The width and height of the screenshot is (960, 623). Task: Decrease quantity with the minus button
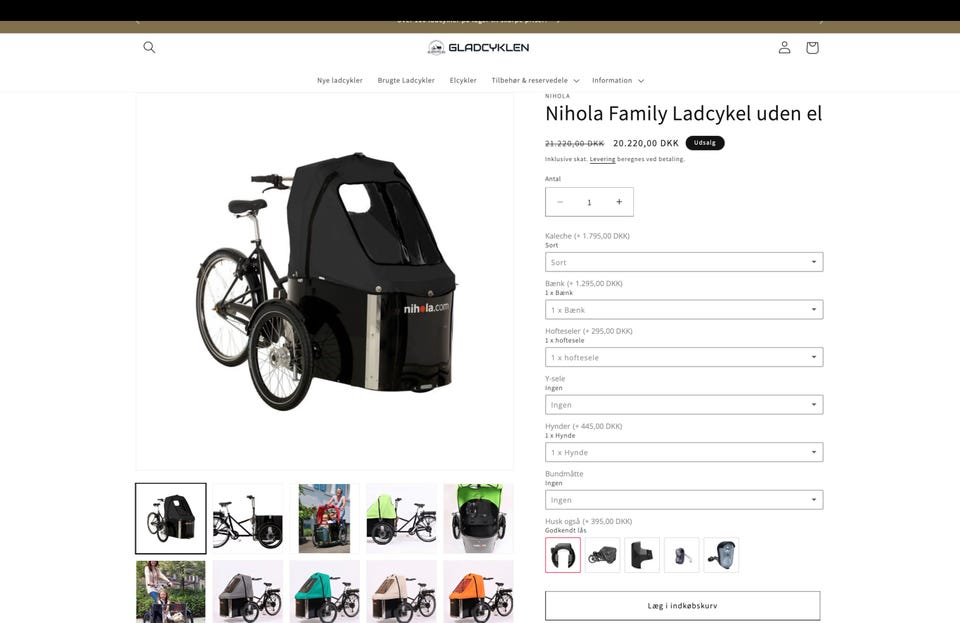(x=560, y=202)
